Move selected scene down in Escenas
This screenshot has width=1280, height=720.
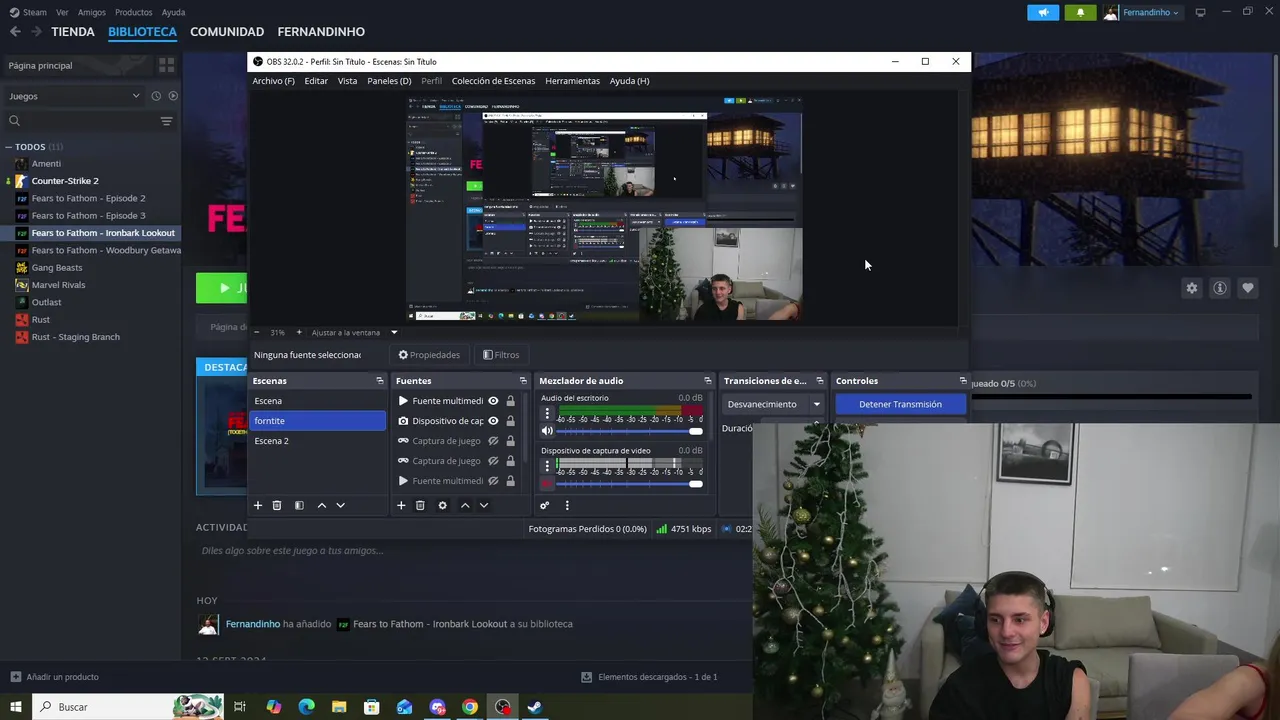click(340, 505)
